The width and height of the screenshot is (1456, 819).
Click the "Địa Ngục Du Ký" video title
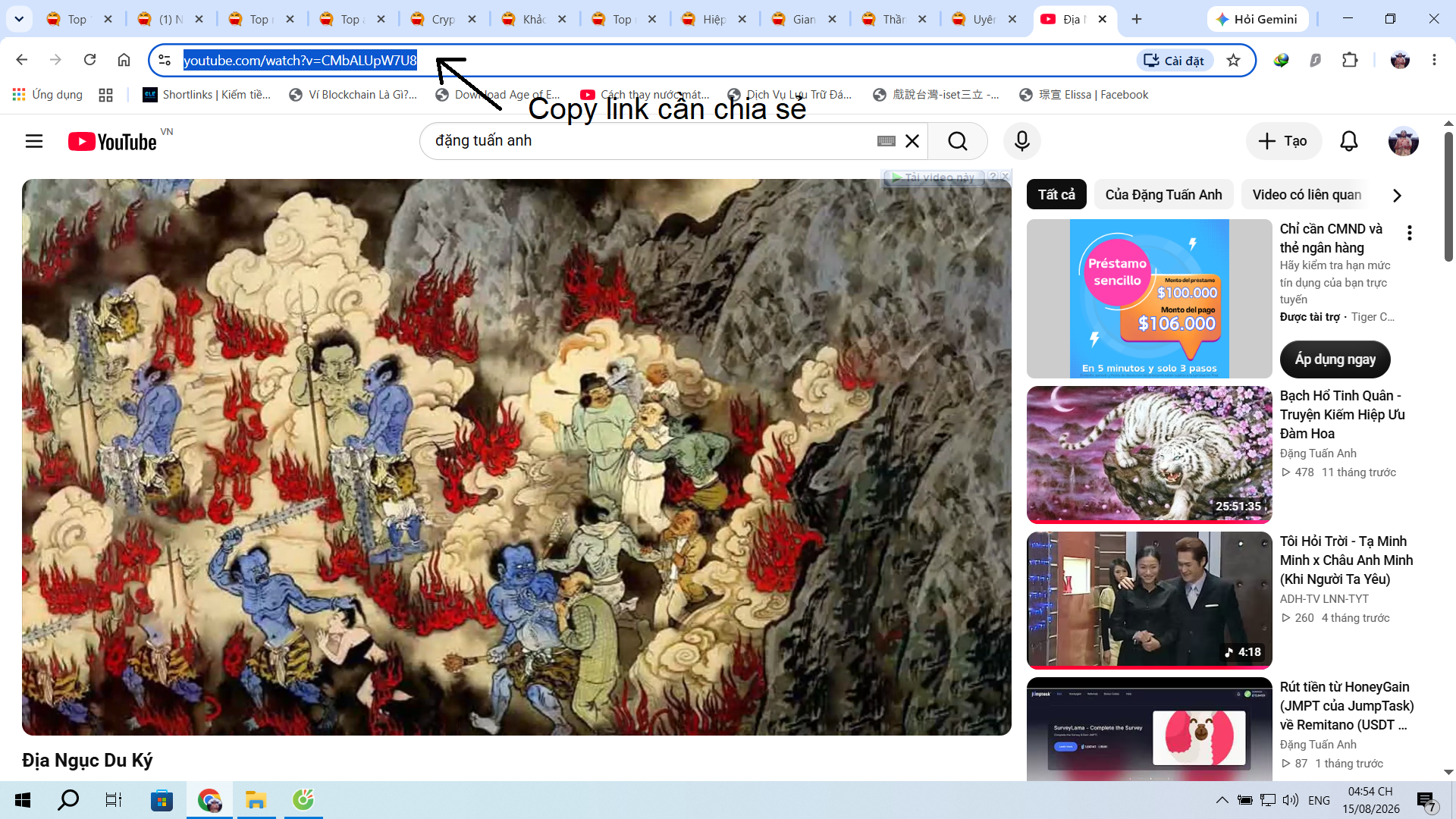tap(87, 761)
